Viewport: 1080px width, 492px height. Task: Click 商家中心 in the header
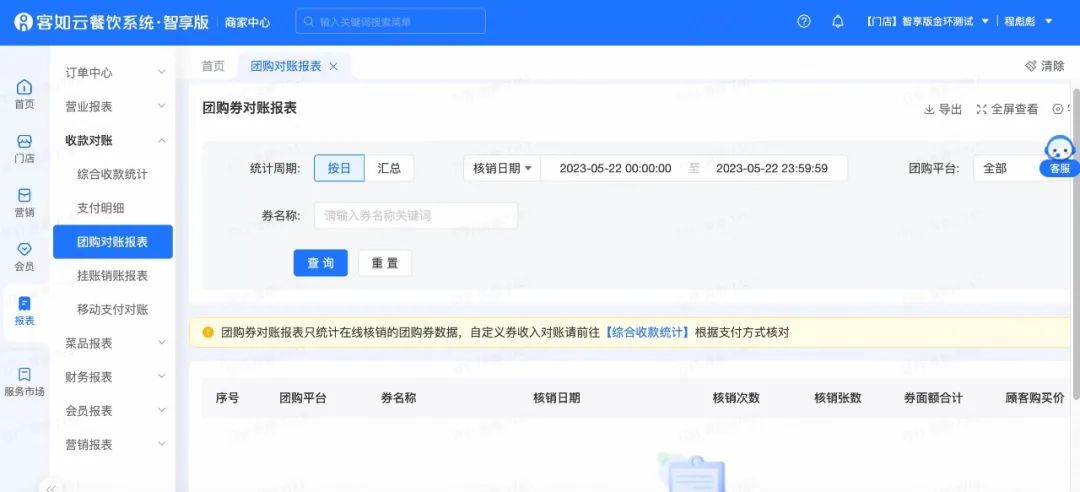[247, 22]
